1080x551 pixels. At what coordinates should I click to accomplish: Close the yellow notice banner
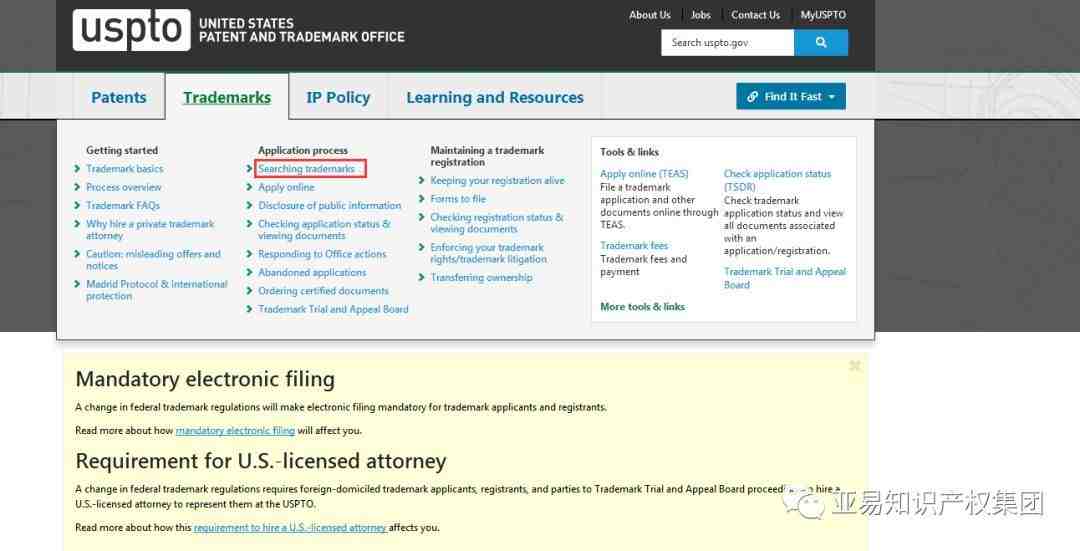[x=855, y=366]
